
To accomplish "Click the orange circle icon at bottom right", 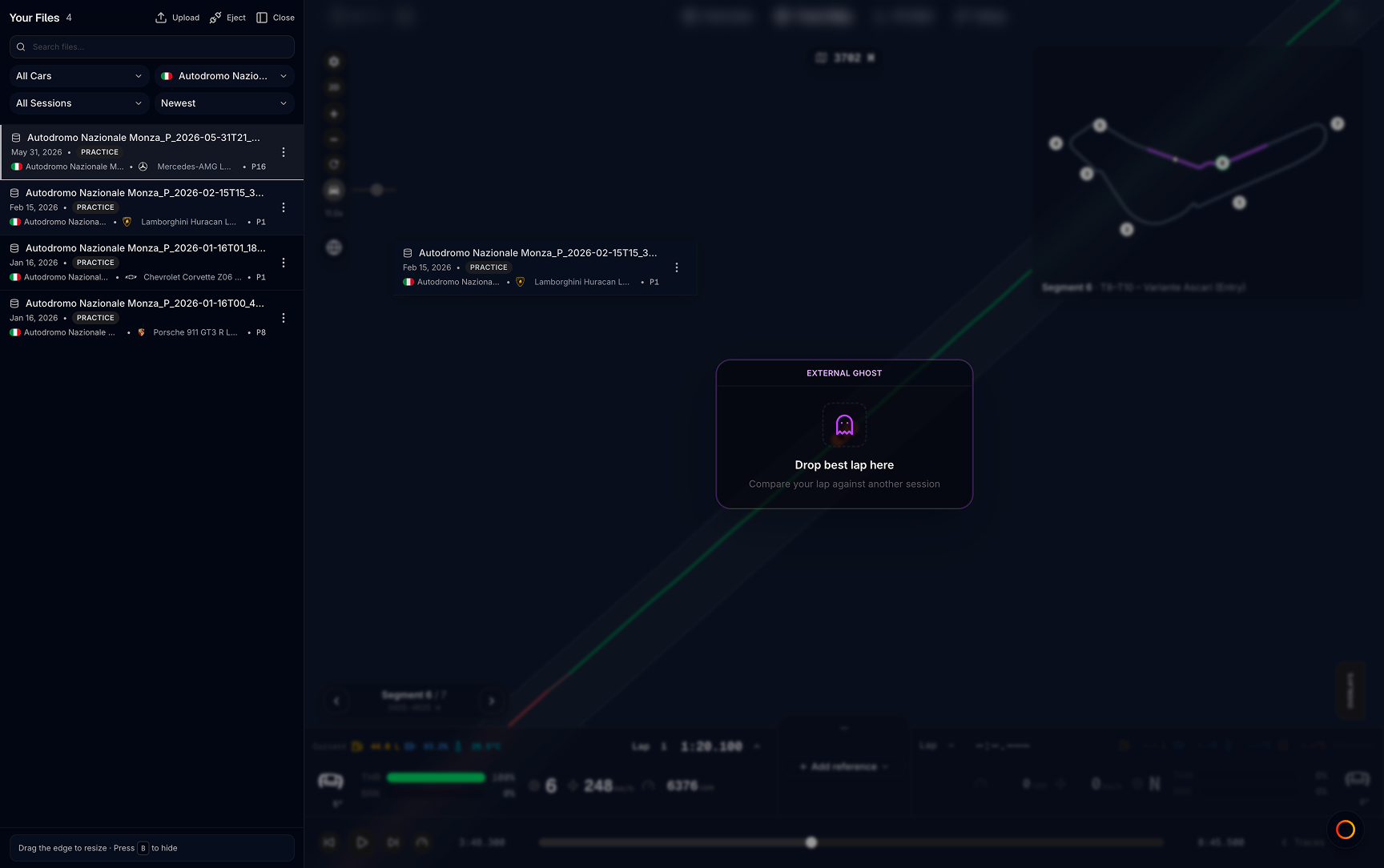I will pos(1346,830).
